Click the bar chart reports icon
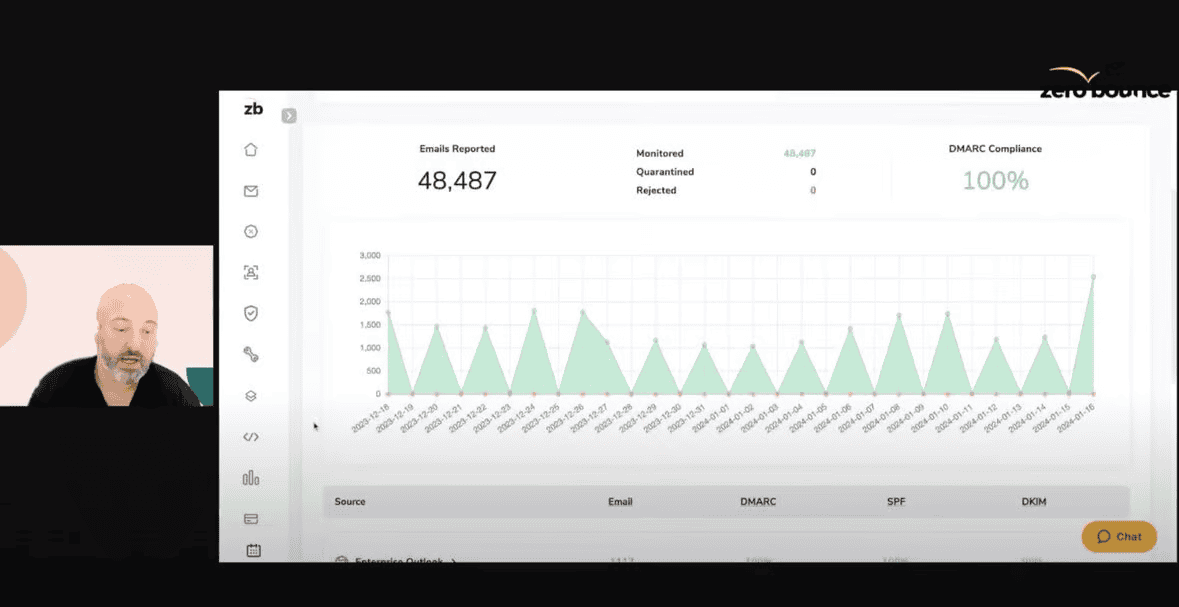The width and height of the screenshot is (1179, 607). [251, 478]
